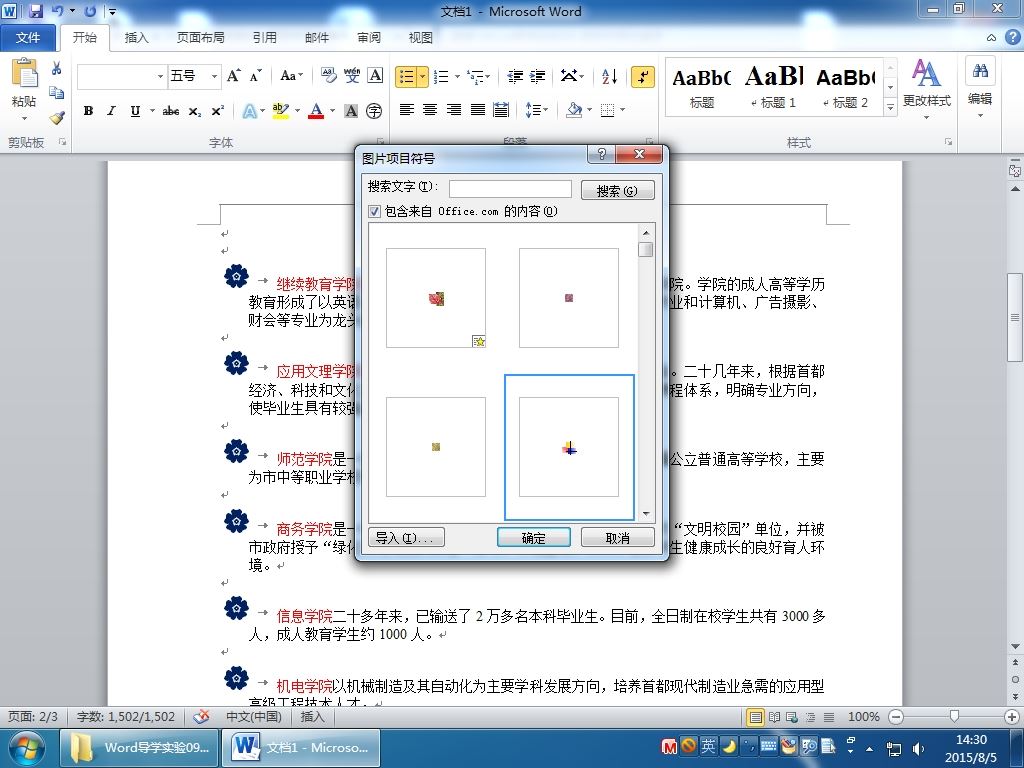The width and height of the screenshot is (1024, 768).
Task: Click the Format Painter brush icon
Action: (57, 118)
